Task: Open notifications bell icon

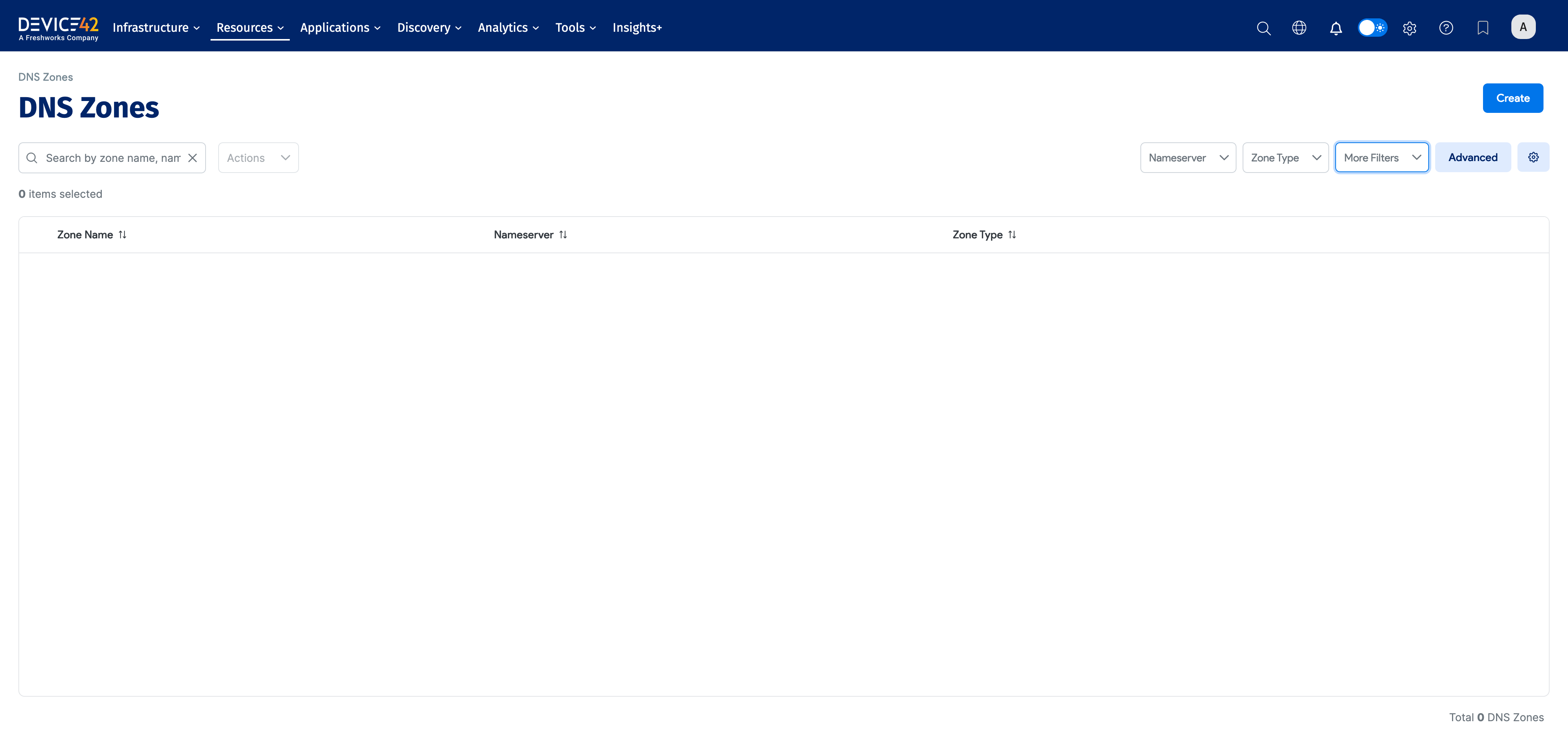Action: coord(1336,28)
